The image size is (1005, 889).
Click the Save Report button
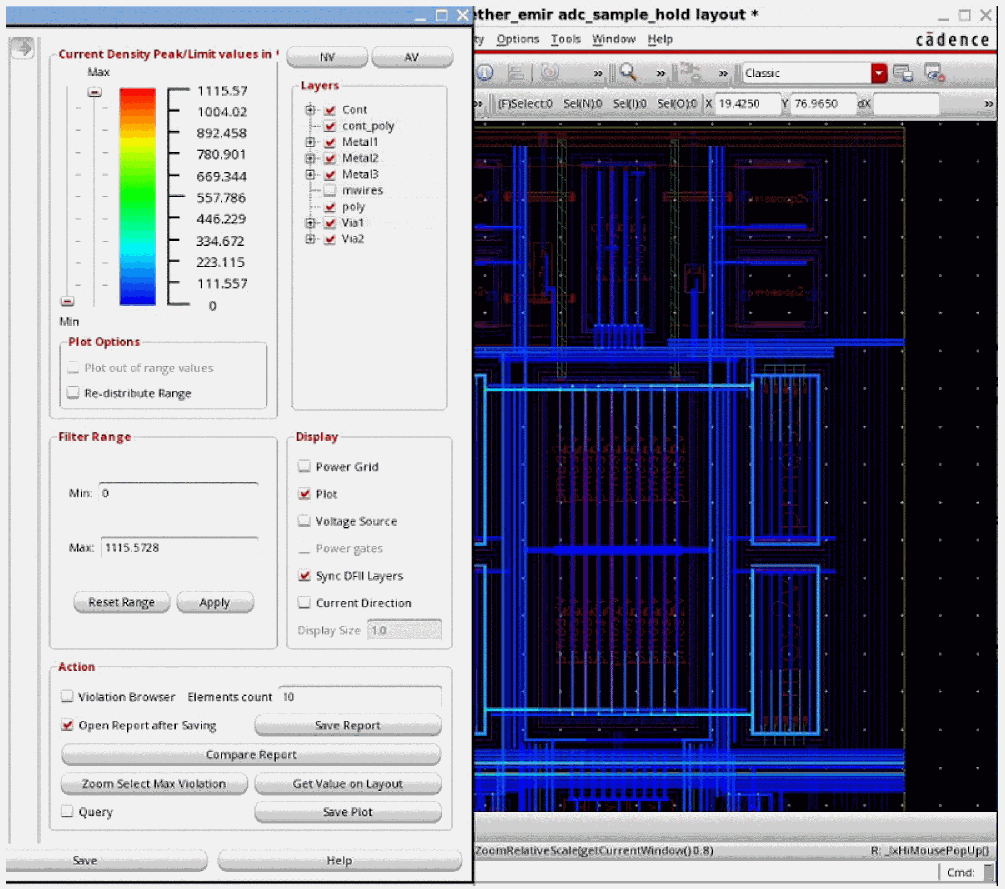click(347, 725)
